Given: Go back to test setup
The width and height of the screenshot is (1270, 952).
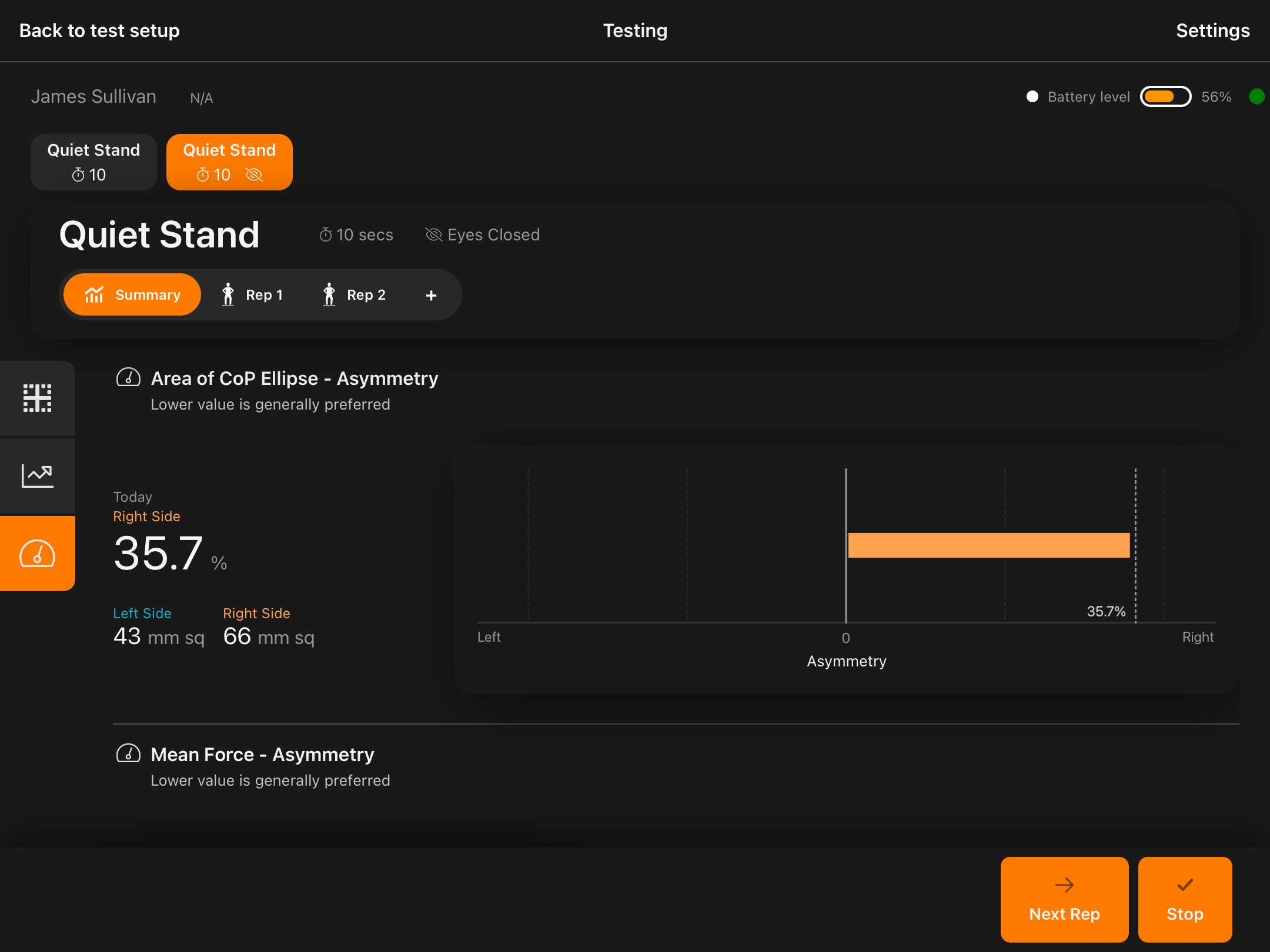Looking at the screenshot, I should click(99, 30).
